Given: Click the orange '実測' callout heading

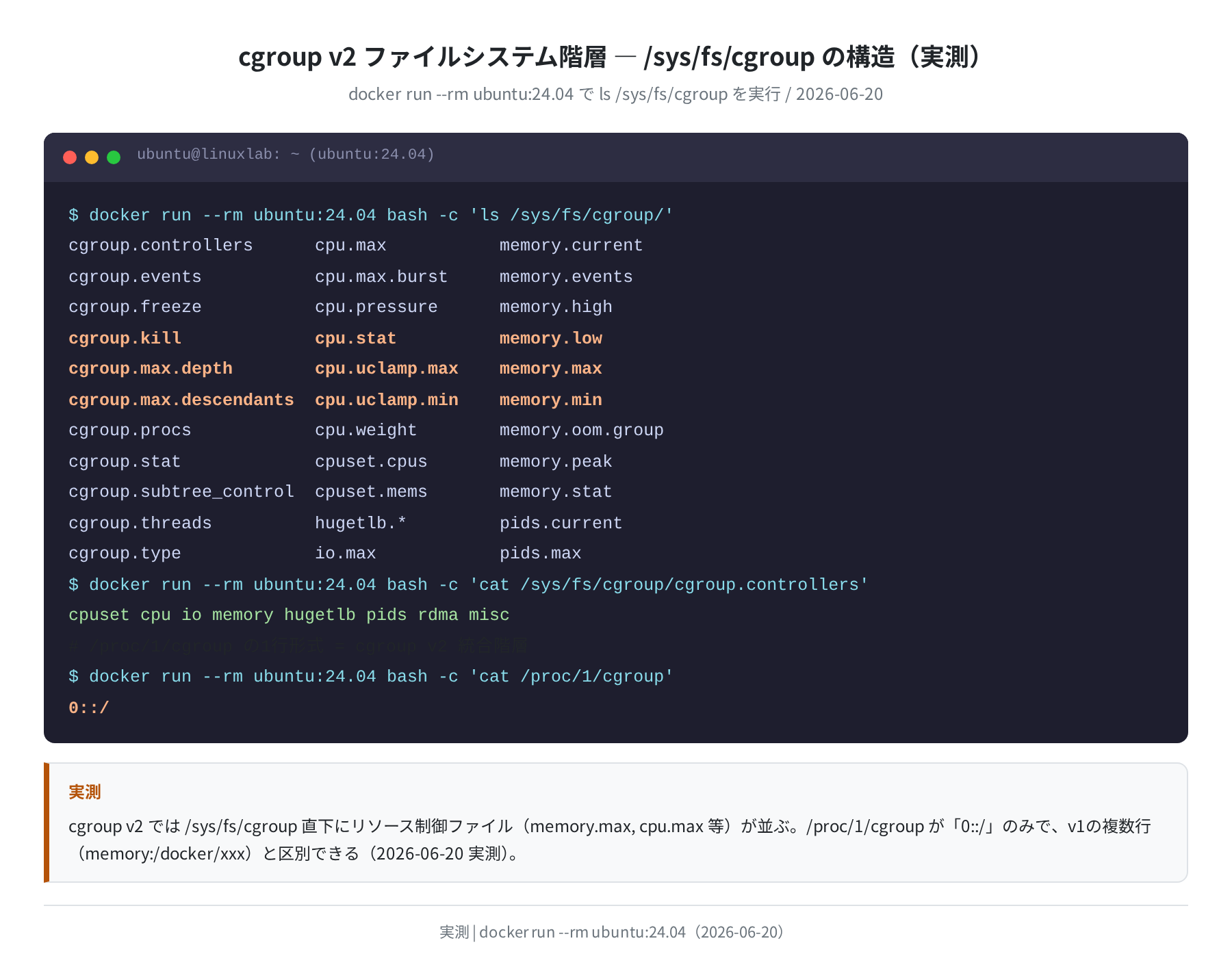Looking at the screenshot, I should click(x=85, y=792).
